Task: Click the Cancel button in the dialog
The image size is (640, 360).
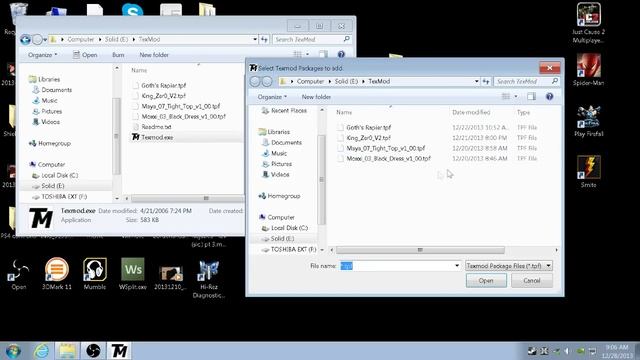Action: [x=532, y=281]
